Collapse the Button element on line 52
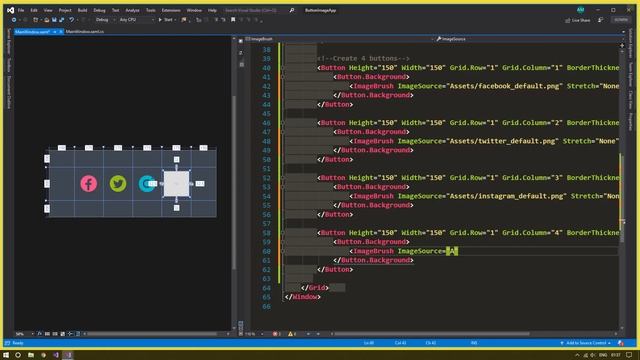This screenshot has height=360, width=640. click(x=282, y=178)
